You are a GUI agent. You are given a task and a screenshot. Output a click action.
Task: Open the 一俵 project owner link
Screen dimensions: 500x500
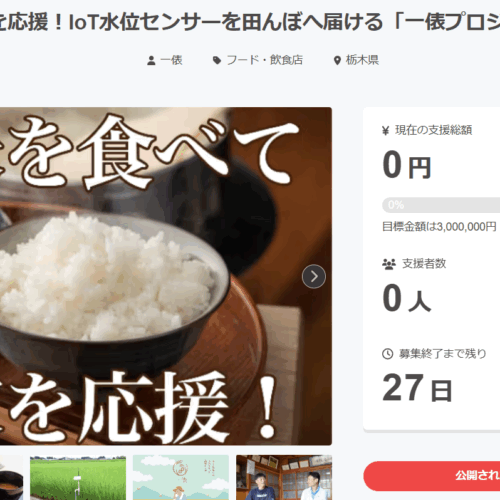tap(171, 60)
